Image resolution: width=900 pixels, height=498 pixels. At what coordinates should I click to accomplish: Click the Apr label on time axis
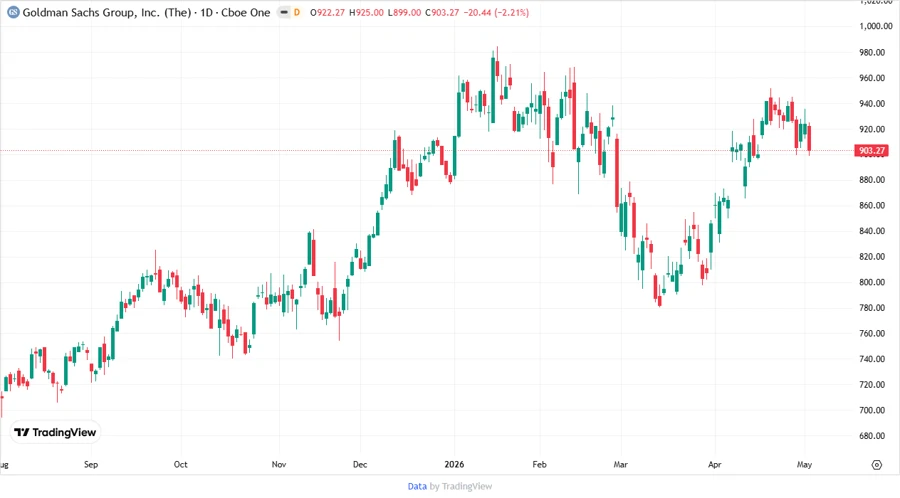pyautogui.click(x=714, y=465)
